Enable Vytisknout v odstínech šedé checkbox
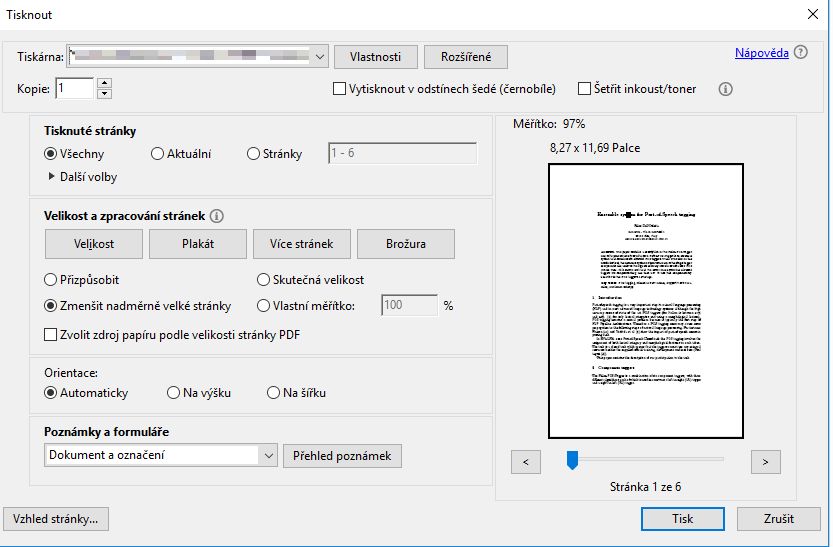Viewport: 833px width, 547px height. click(x=339, y=89)
